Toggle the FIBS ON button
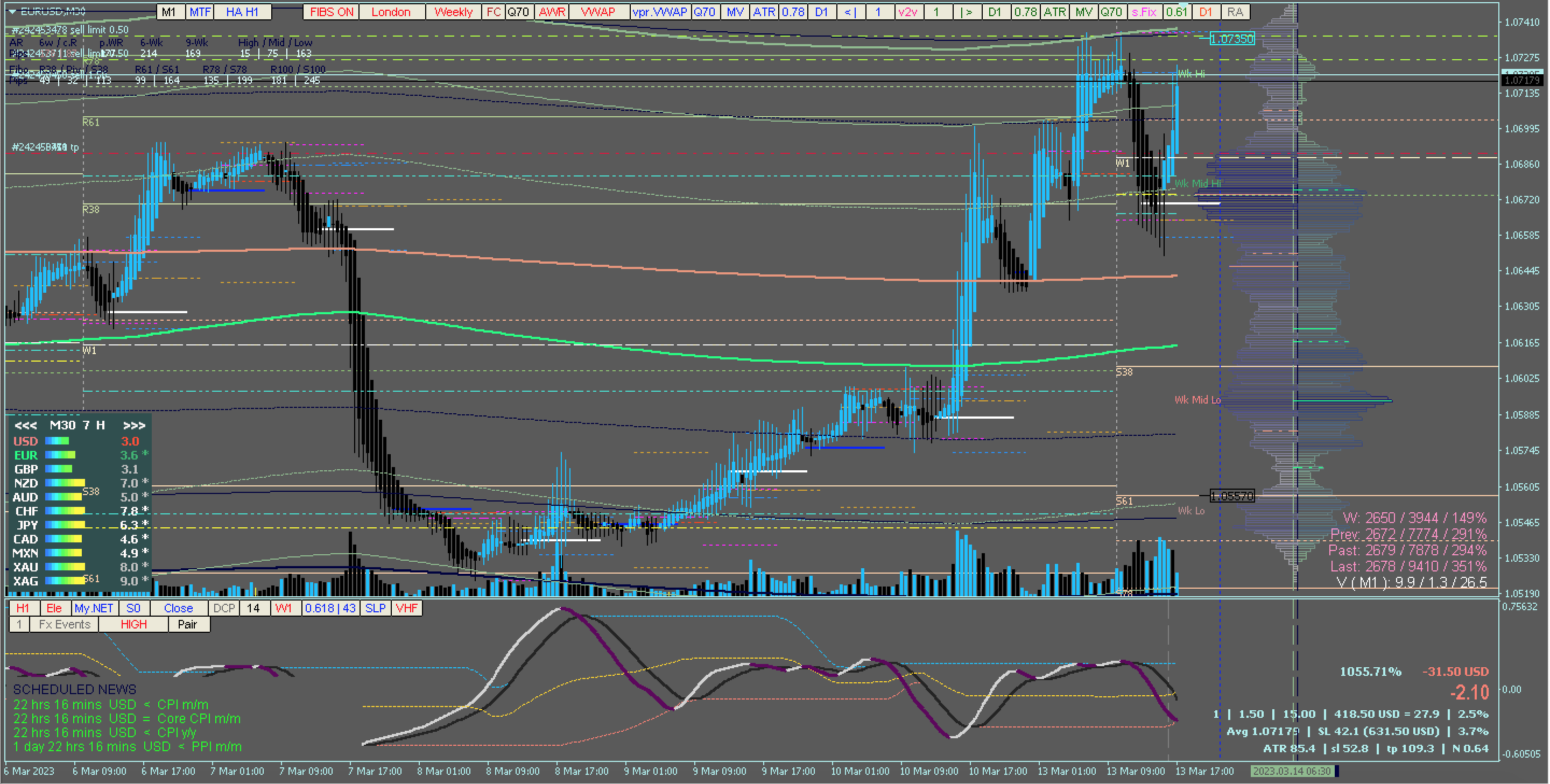The image size is (1550, 784). coord(332,11)
